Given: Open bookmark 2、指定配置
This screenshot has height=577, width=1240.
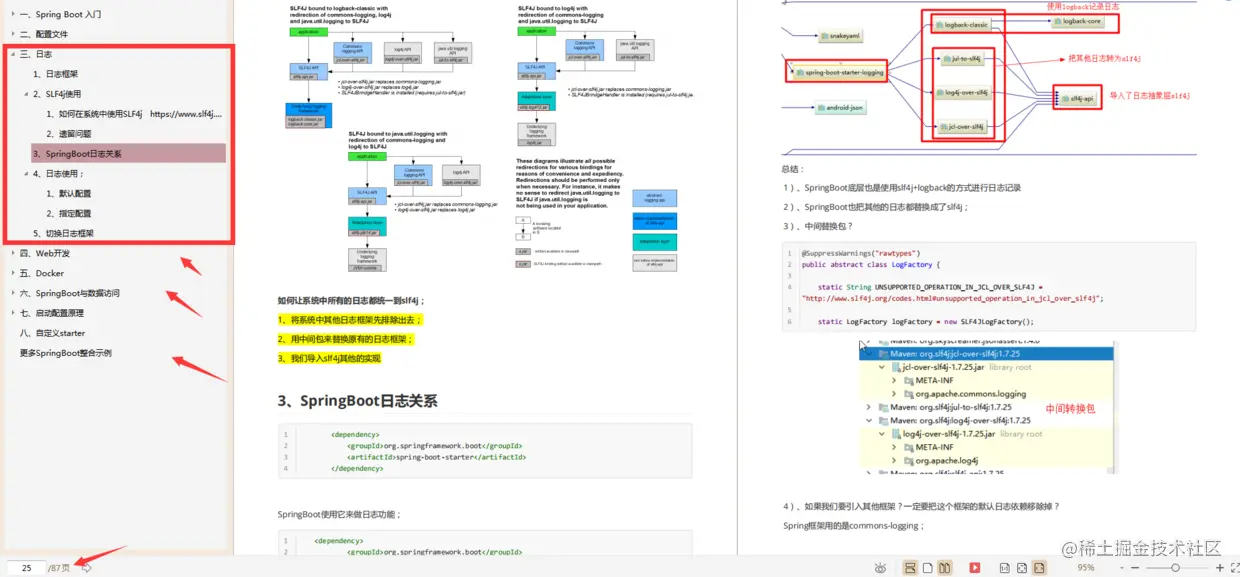Looking at the screenshot, I should [x=68, y=214].
